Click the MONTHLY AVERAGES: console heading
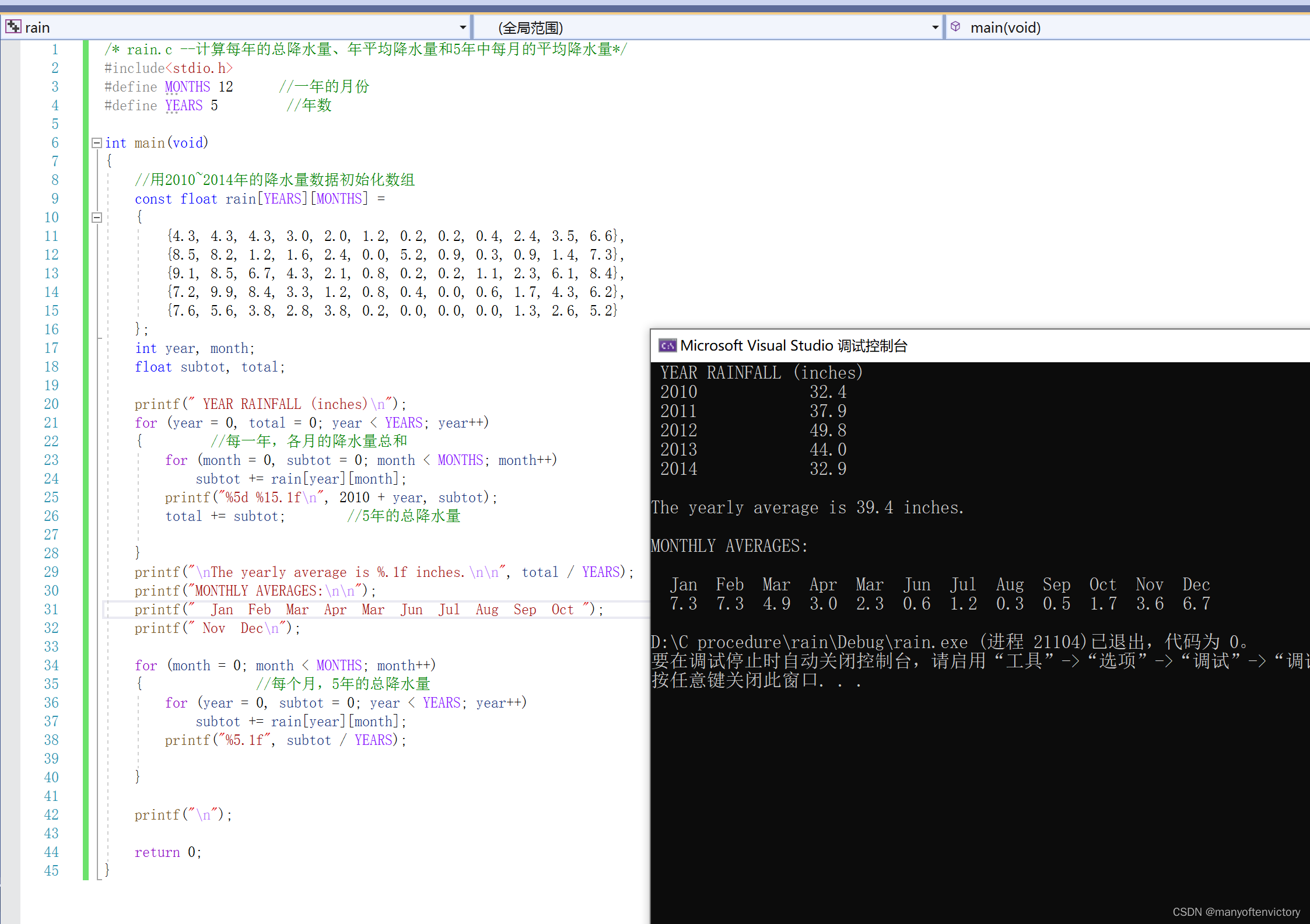Viewport: 1310px width, 924px height. 730,546
